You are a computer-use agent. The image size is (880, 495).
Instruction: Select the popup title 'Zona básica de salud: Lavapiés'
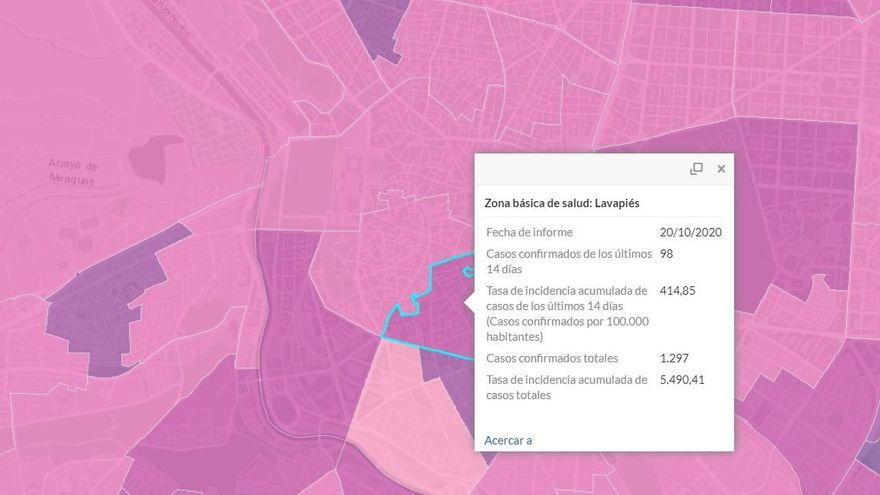pyautogui.click(x=562, y=203)
